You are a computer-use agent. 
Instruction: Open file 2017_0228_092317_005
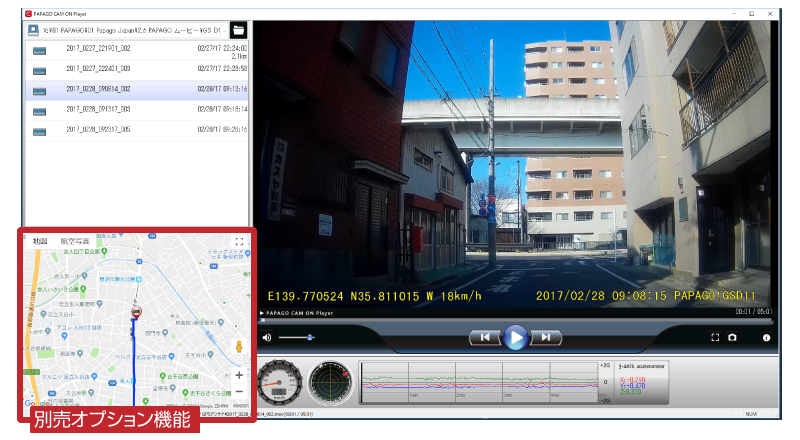(x=98, y=129)
